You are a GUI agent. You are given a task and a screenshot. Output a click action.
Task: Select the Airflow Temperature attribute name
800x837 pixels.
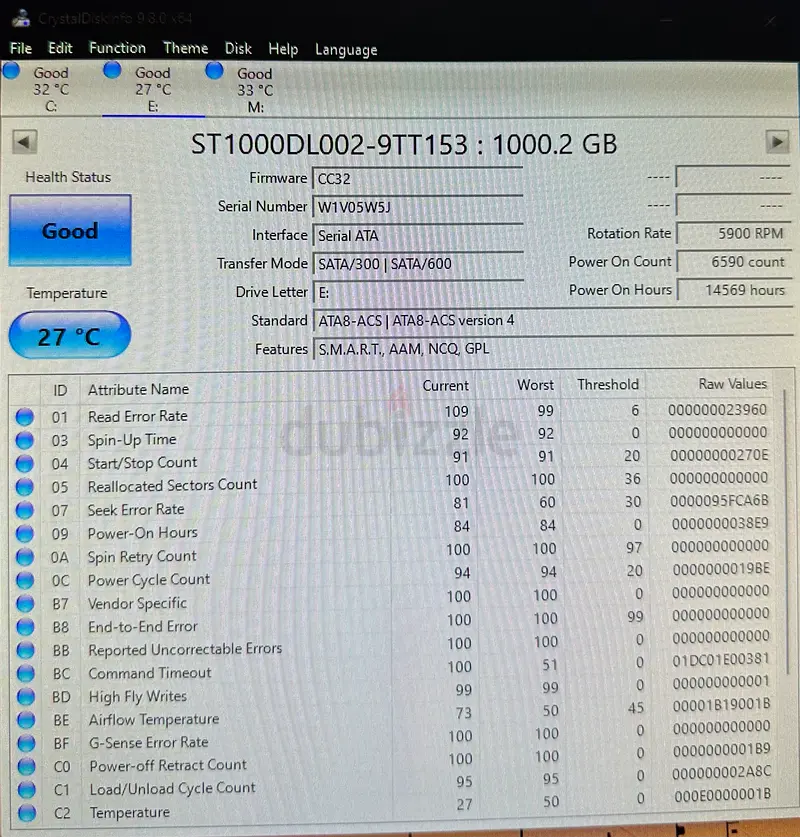(x=154, y=720)
